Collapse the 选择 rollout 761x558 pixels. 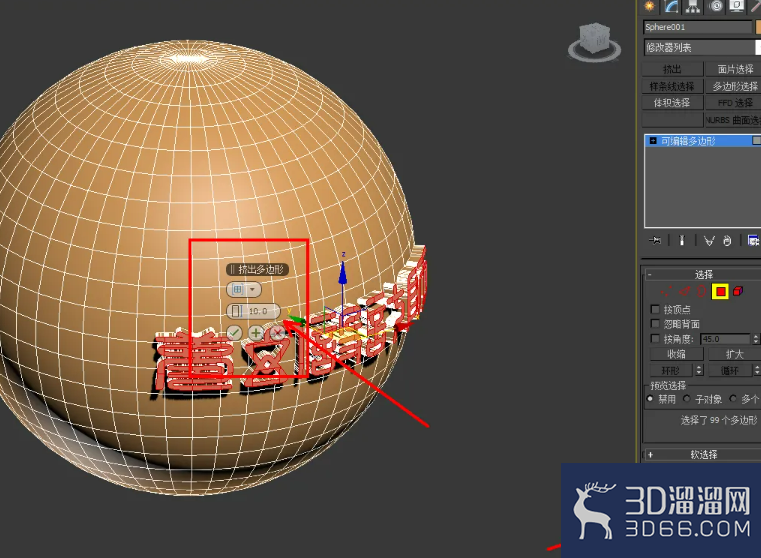649,275
